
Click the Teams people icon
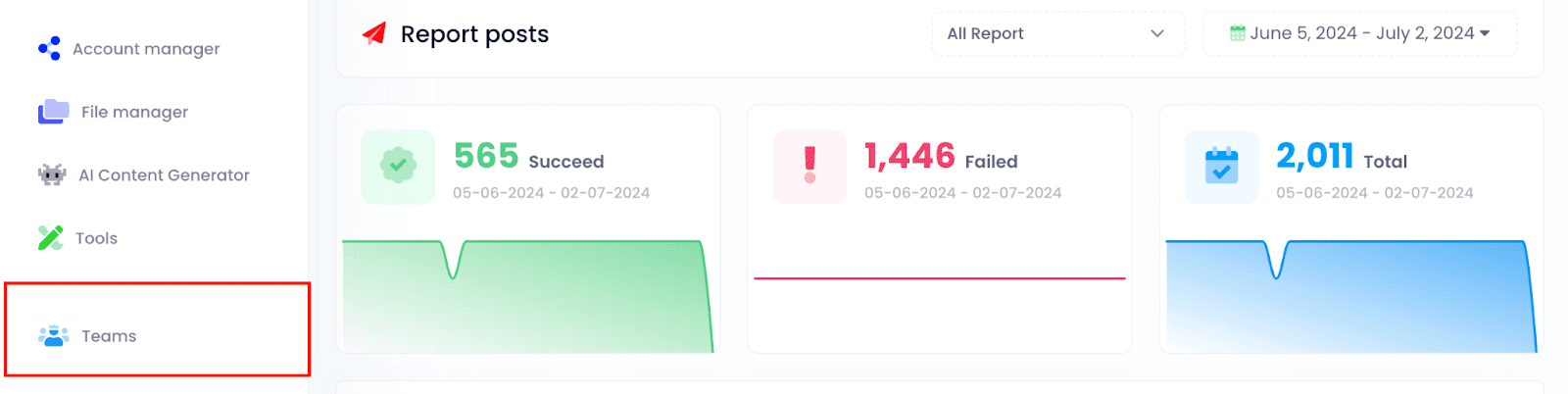pos(53,336)
